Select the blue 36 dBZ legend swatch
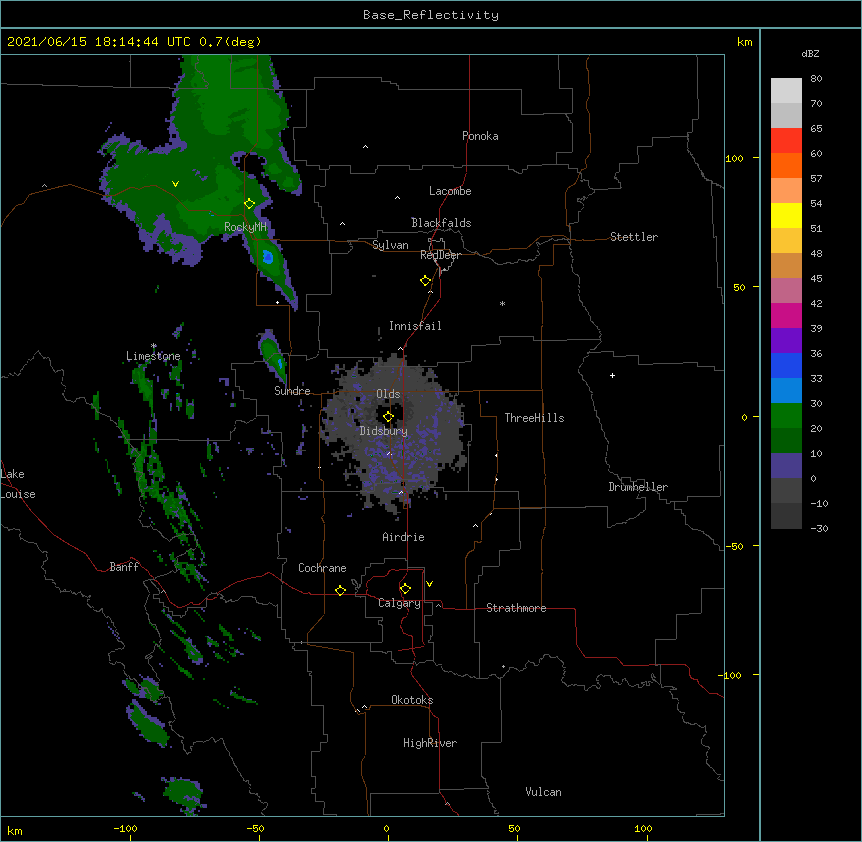 coord(786,365)
